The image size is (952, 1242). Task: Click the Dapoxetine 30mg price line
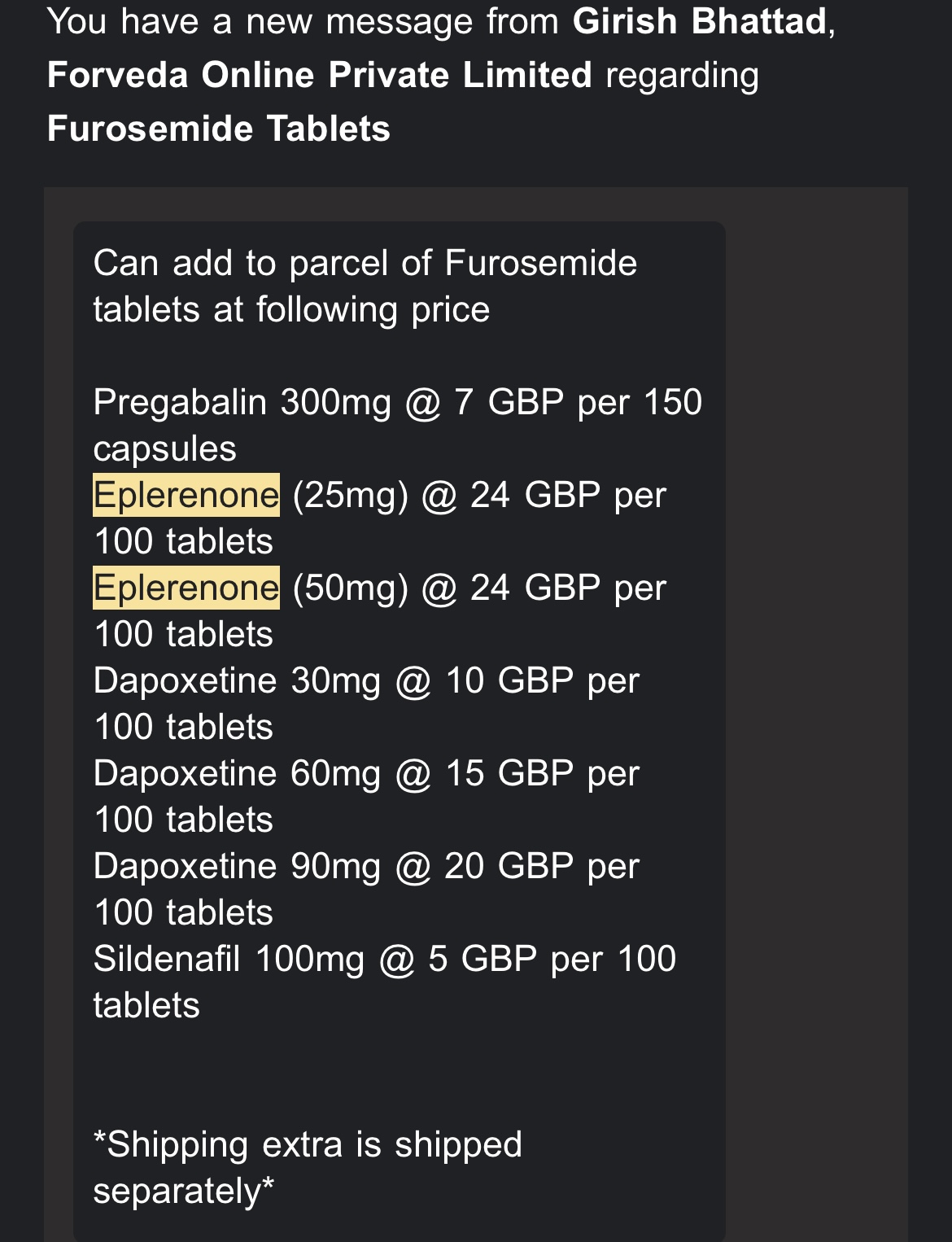[366, 703]
